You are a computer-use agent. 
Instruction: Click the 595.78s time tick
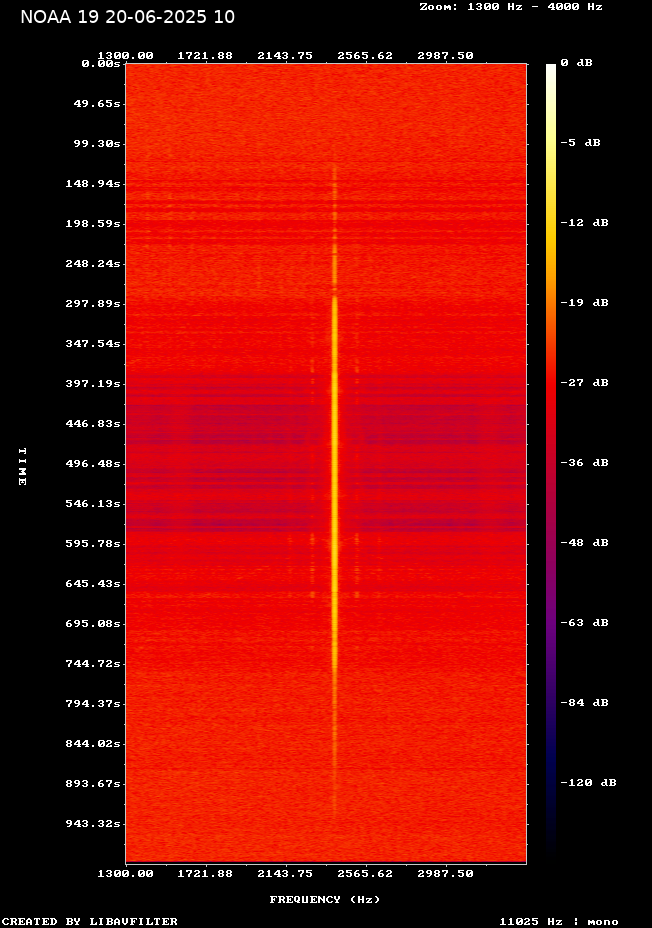93,544
